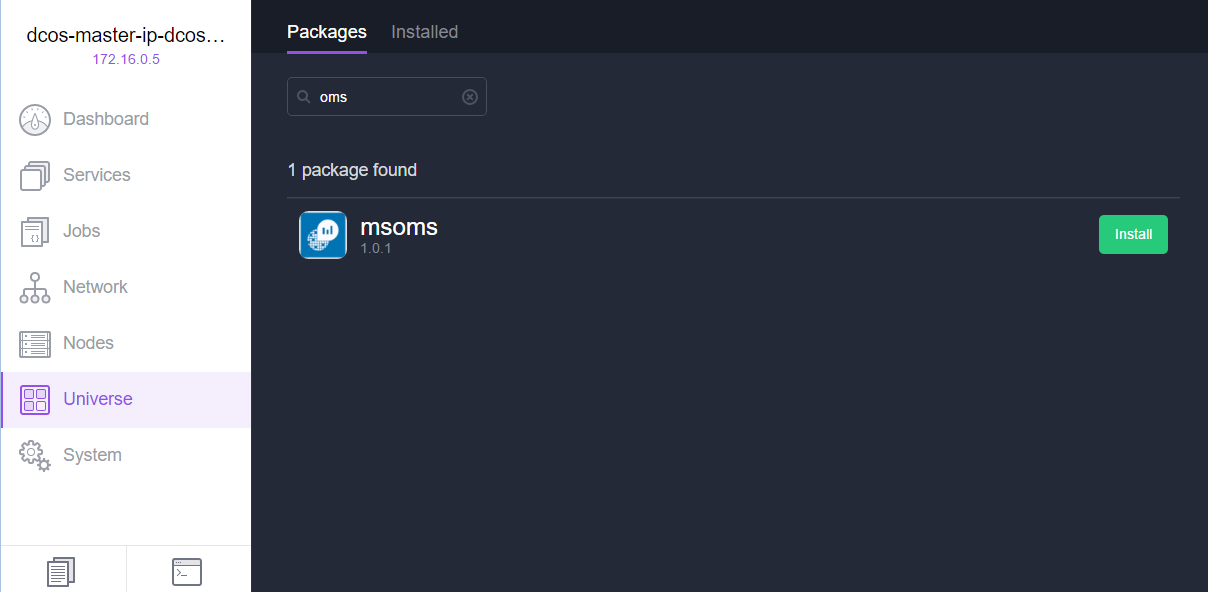Switch to the Installed tab
Viewport: 1208px width, 592px height.
pos(425,32)
